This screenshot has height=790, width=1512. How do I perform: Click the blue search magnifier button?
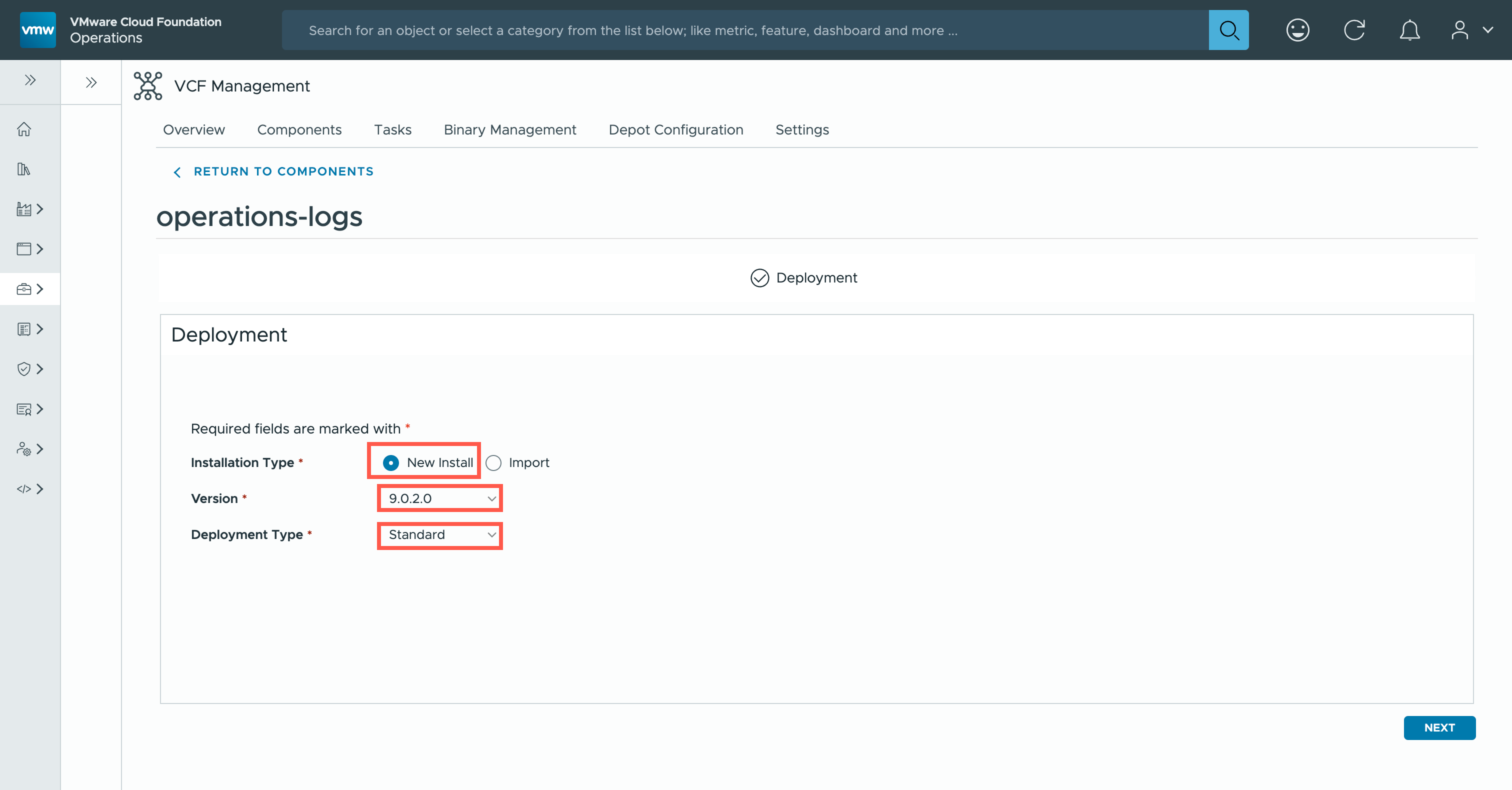pyautogui.click(x=1228, y=30)
